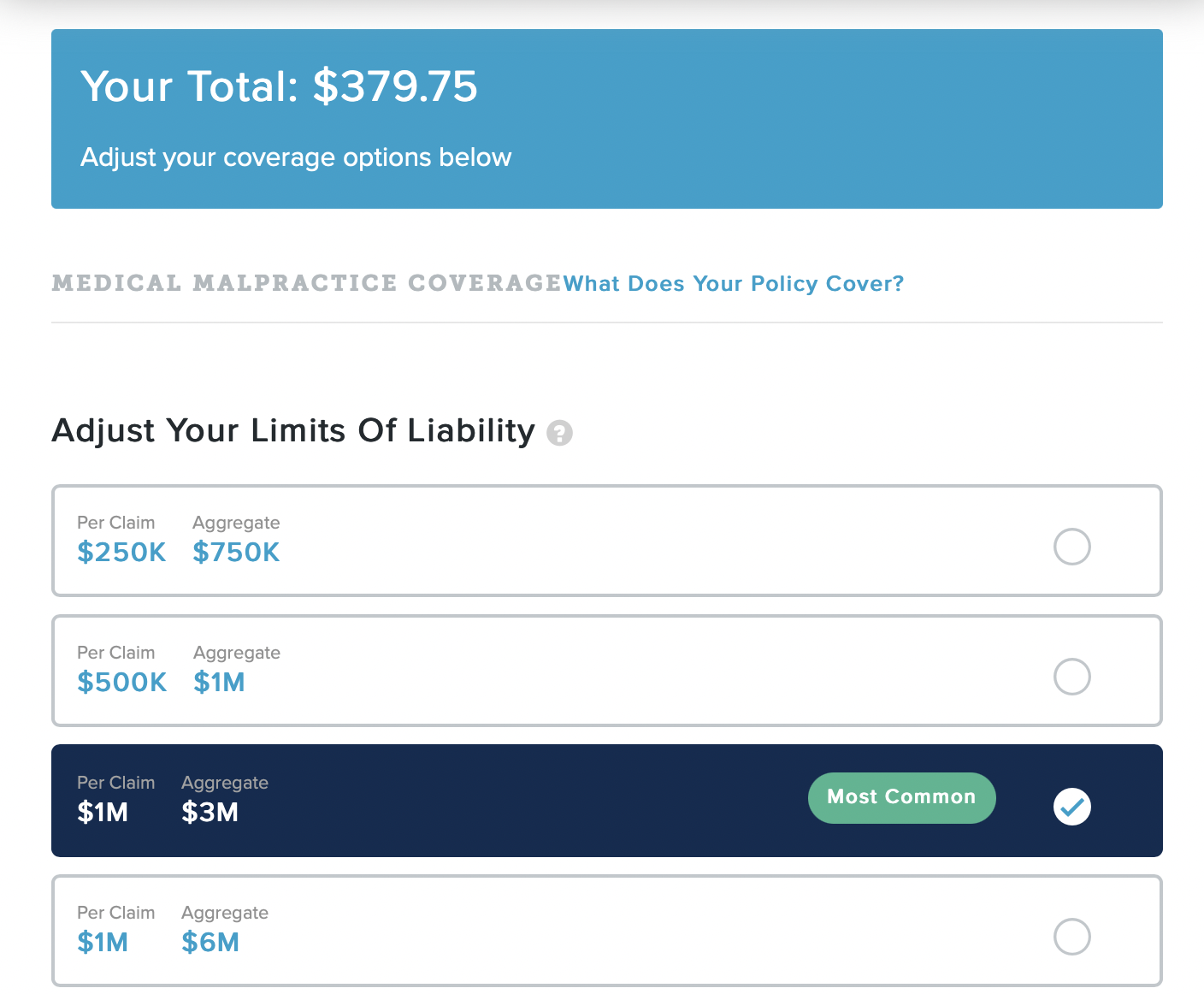Click the $750K aggregate amount

[236, 553]
